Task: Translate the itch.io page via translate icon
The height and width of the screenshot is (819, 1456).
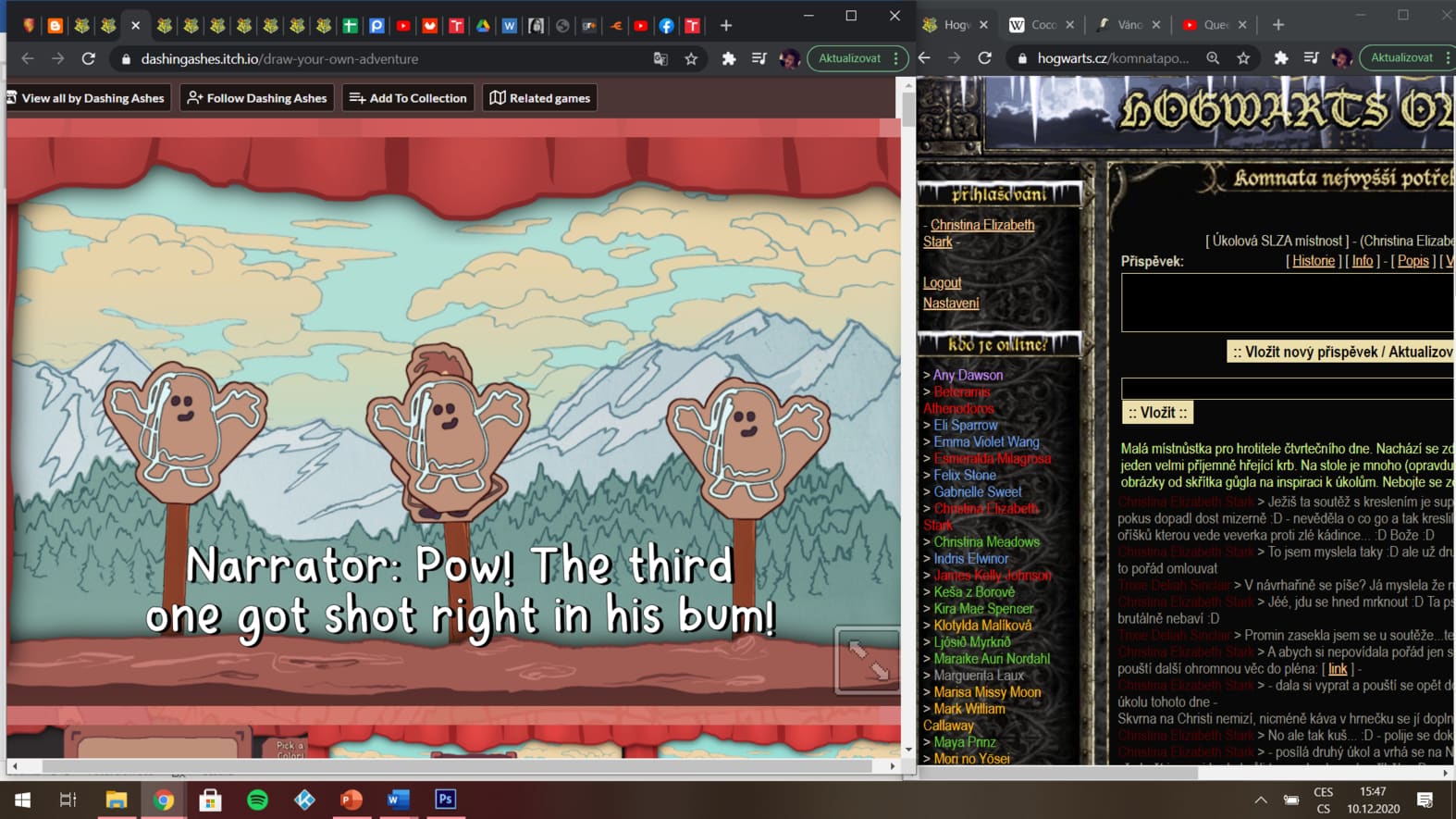Action: (660, 58)
